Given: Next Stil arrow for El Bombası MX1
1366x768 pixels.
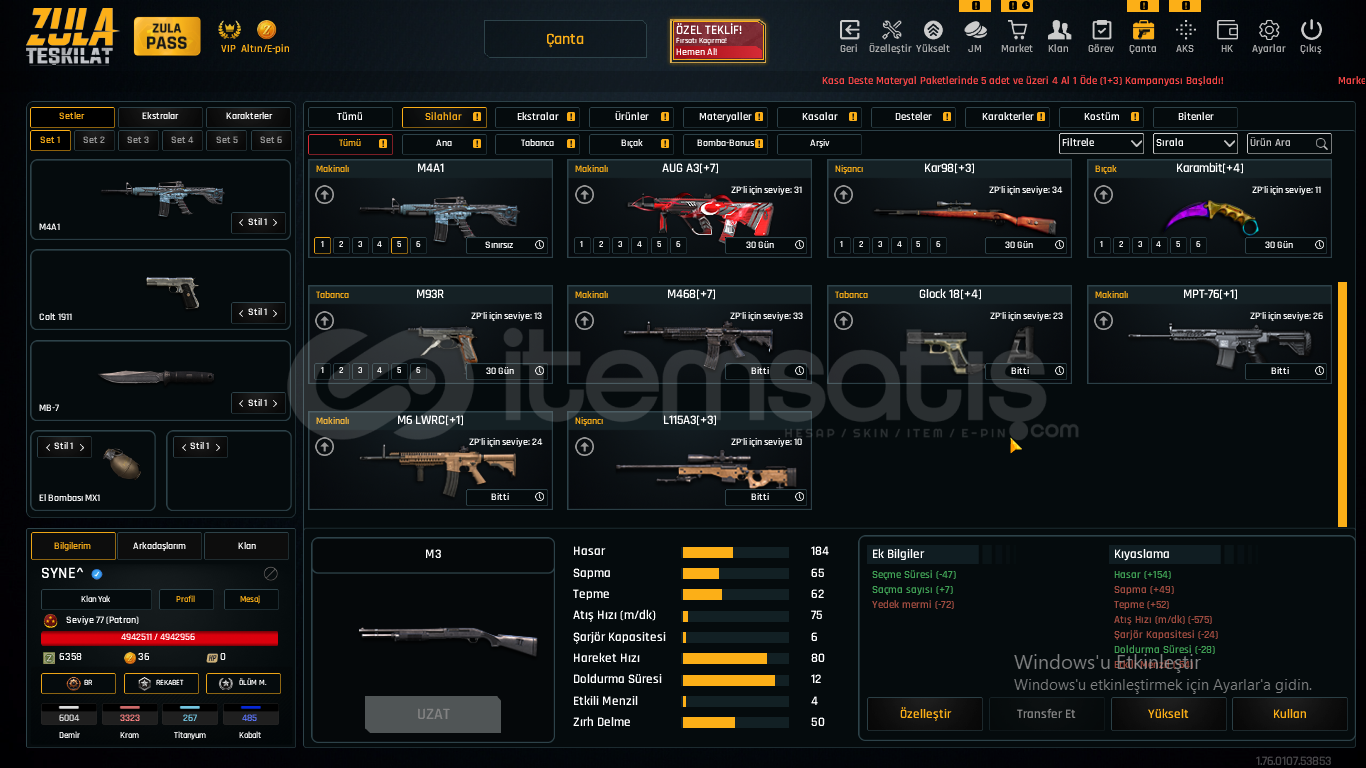Looking at the screenshot, I should click(81, 446).
